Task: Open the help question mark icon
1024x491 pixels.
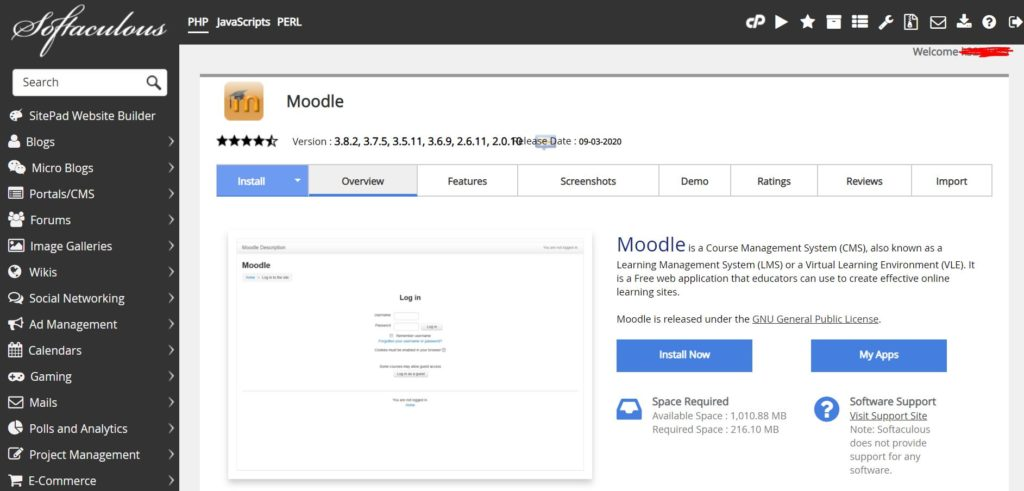Action: [x=989, y=22]
